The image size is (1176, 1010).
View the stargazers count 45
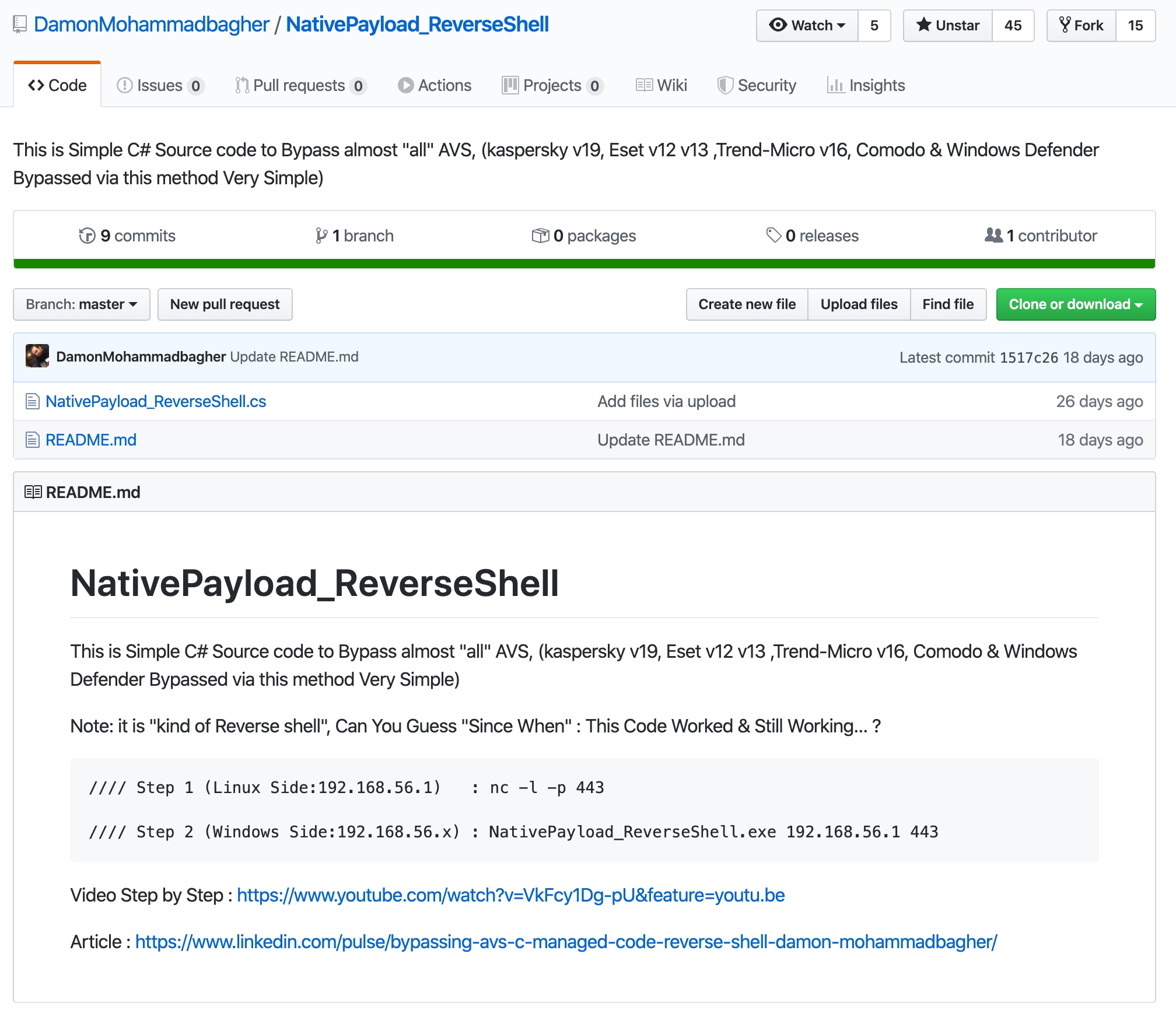(1013, 26)
